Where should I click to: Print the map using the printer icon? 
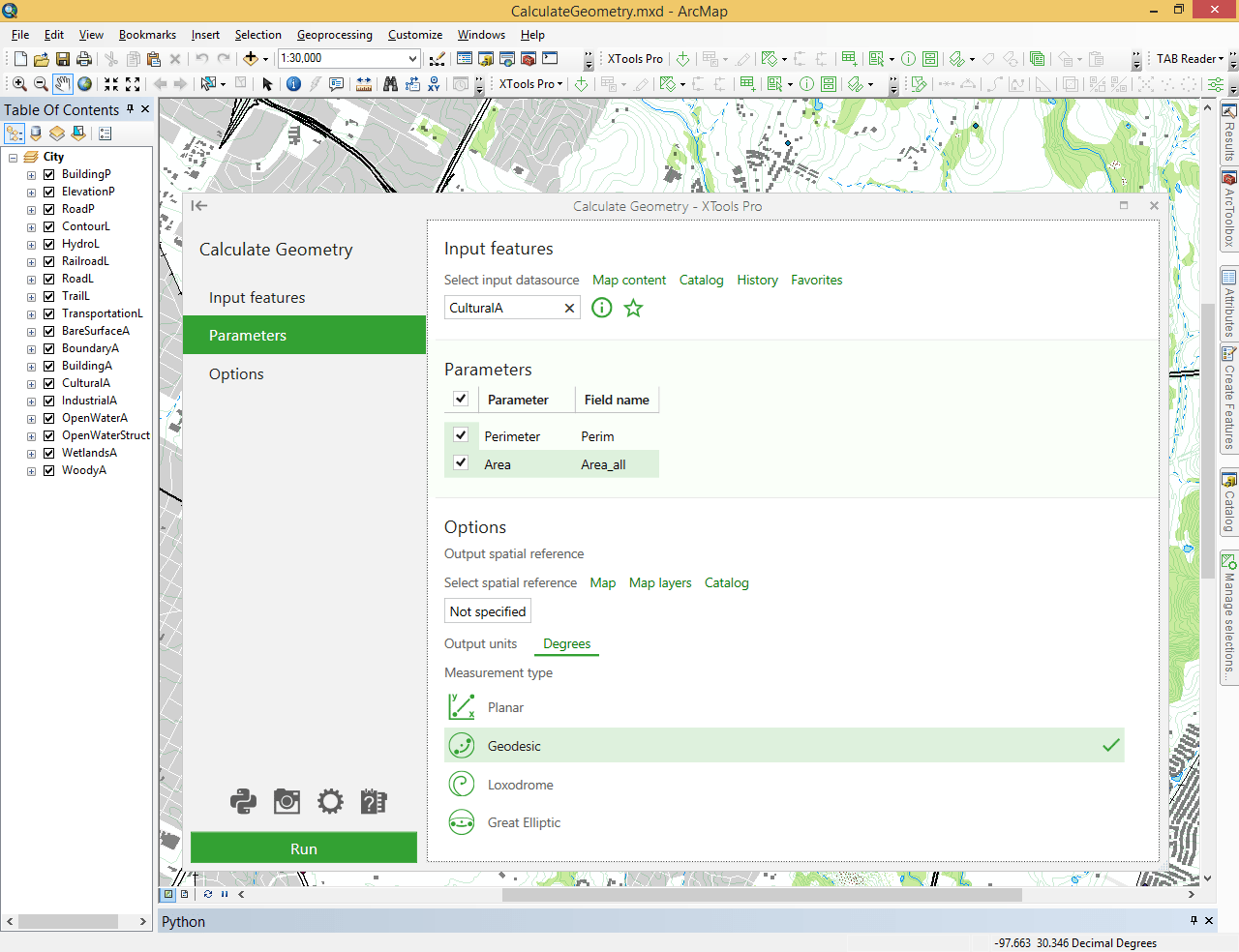84,59
